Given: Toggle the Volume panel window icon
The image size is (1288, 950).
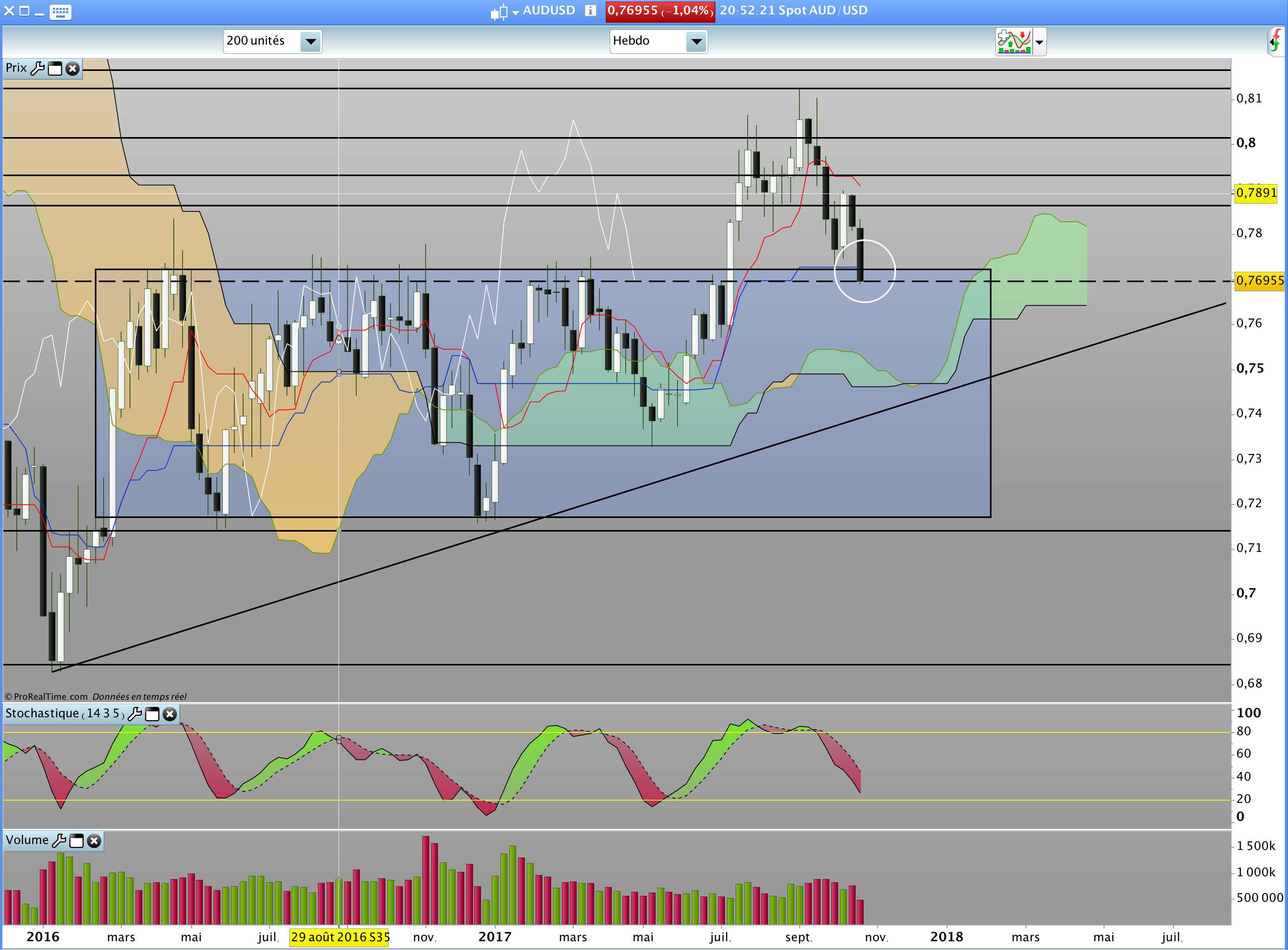Looking at the screenshot, I should [x=77, y=841].
